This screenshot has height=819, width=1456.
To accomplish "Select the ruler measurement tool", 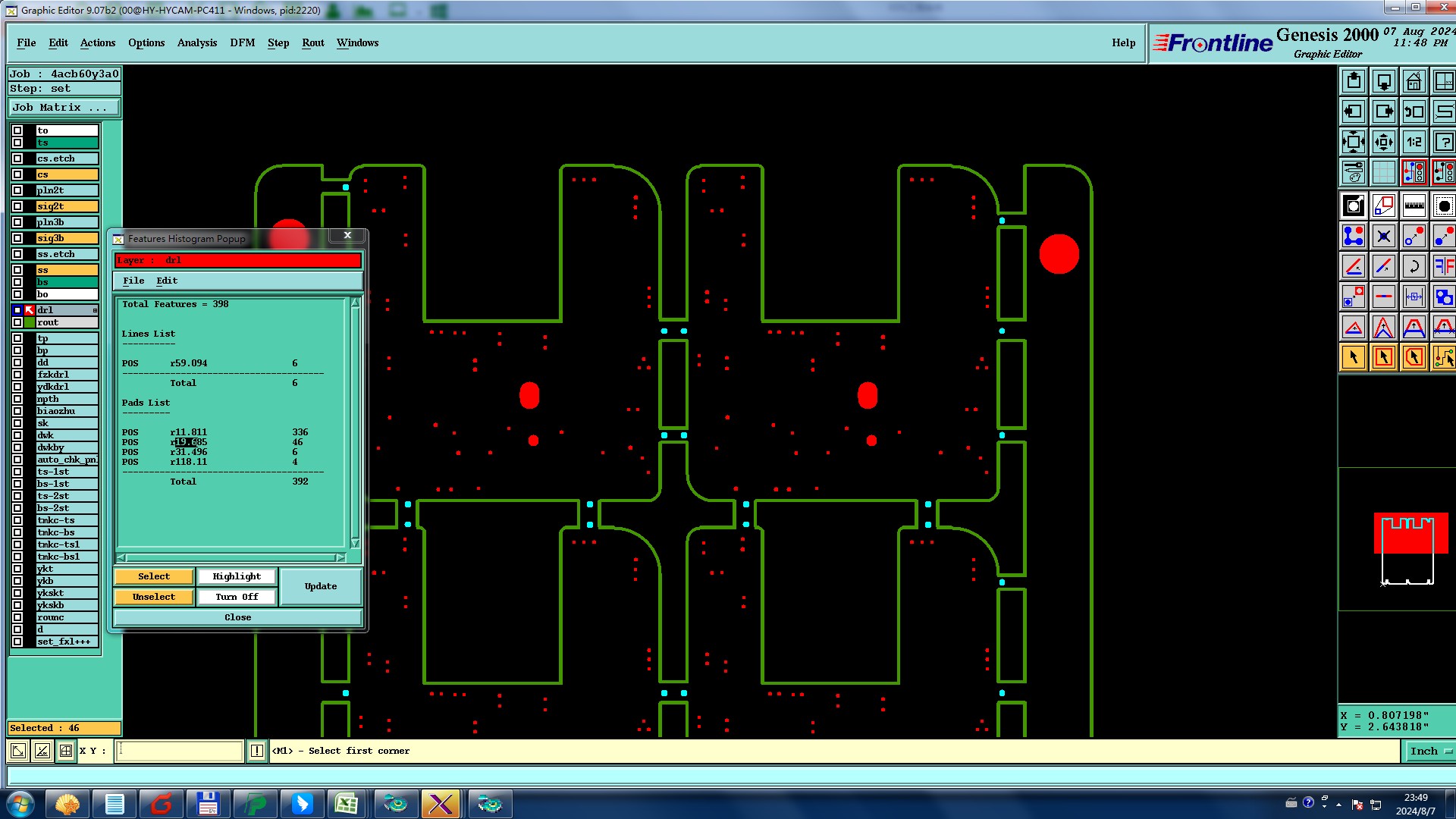I will coord(1414,206).
